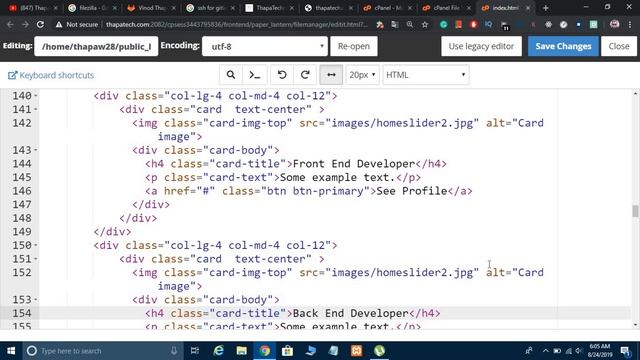Launch Internet Explorer from taskbar
The height and width of the screenshot is (360, 640).
pos(218,351)
